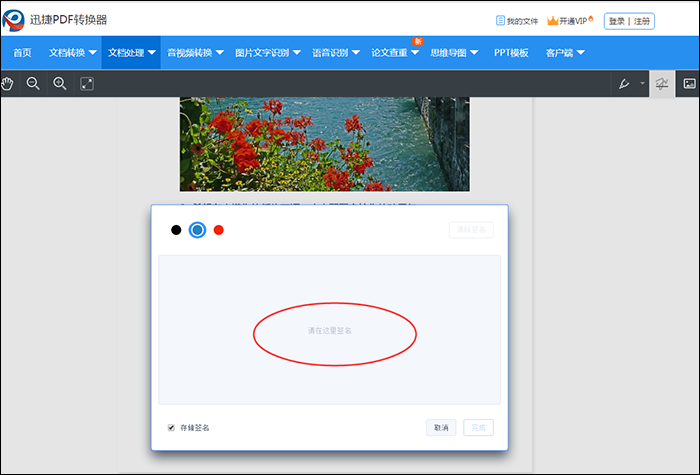Open the PPT模板 menu item

(x=511, y=53)
